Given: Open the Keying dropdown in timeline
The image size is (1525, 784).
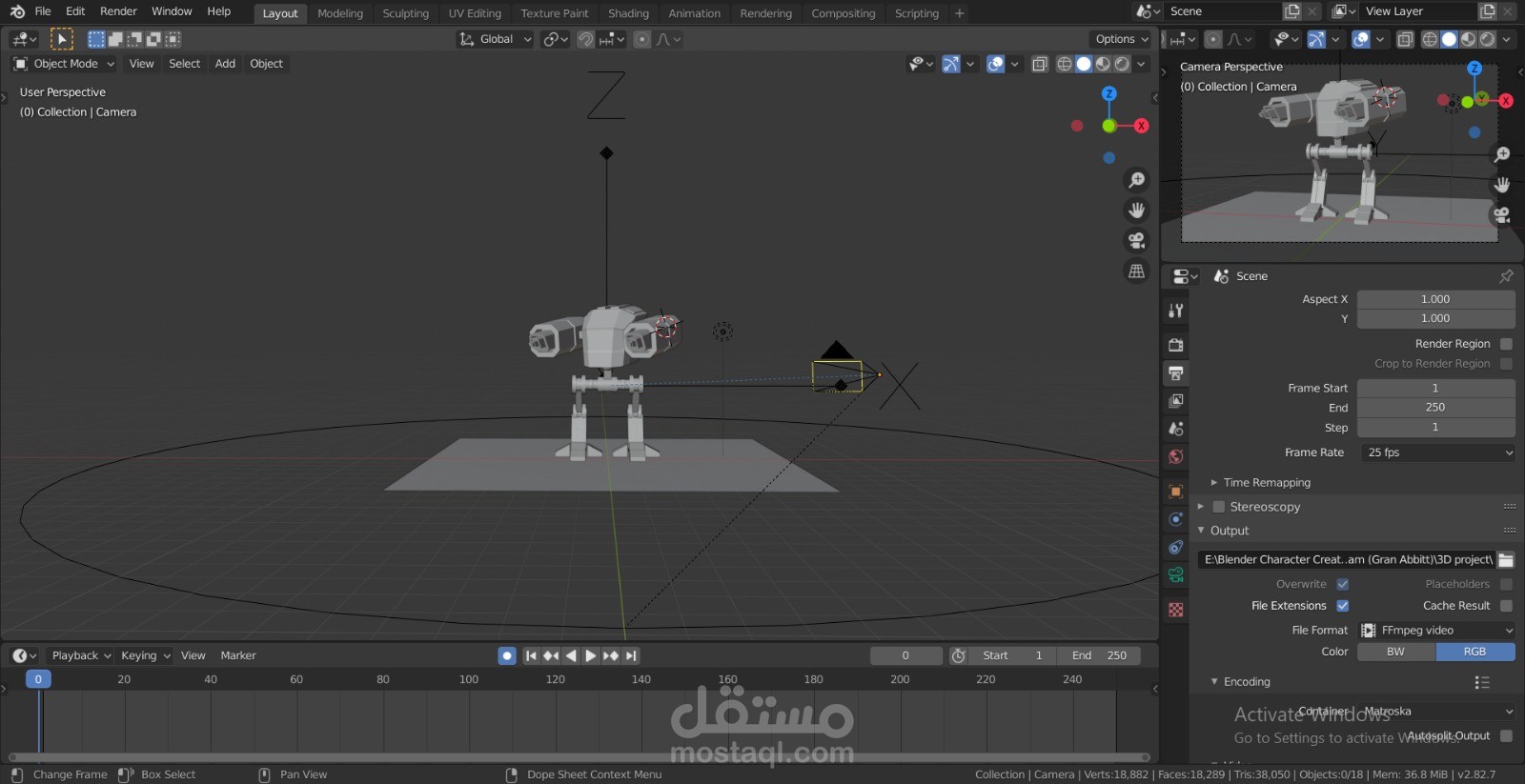Looking at the screenshot, I should (x=145, y=655).
